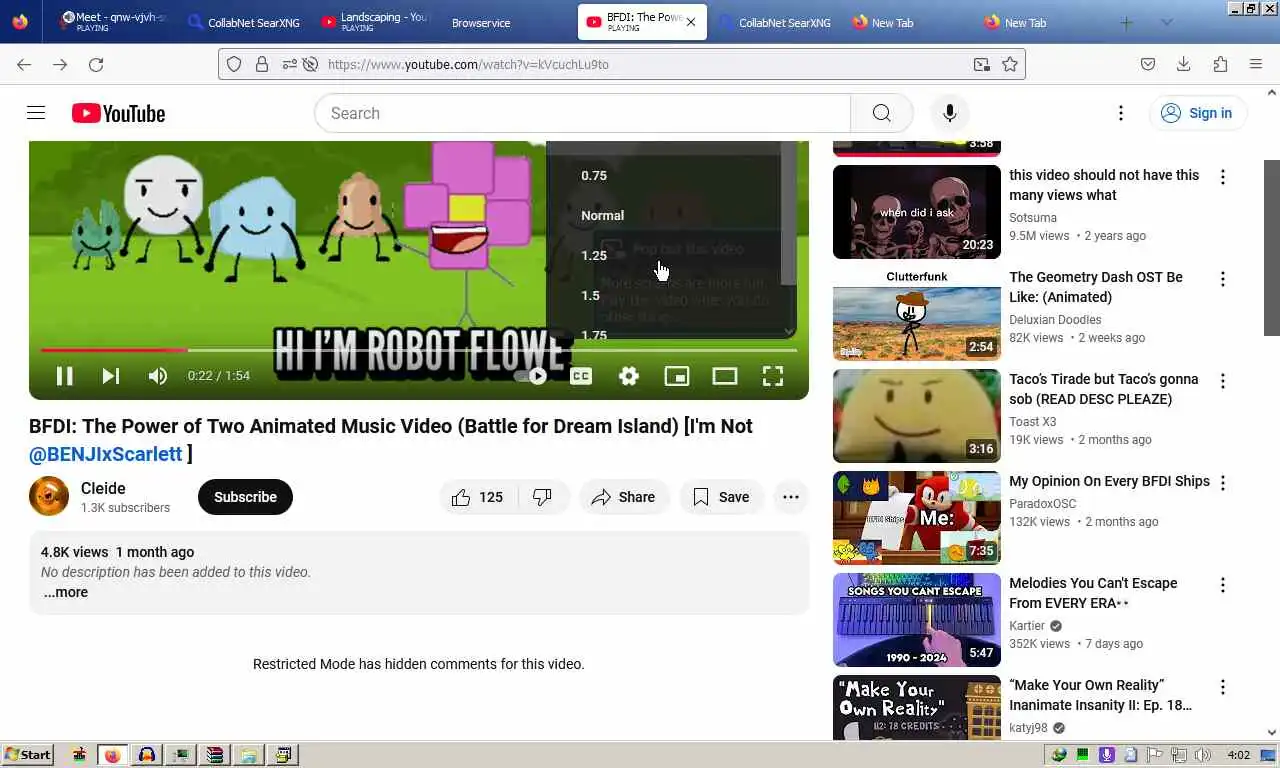The width and height of the screenshot is (1280, 768).
Task: Toggle theater mode view
Action: 725,376
